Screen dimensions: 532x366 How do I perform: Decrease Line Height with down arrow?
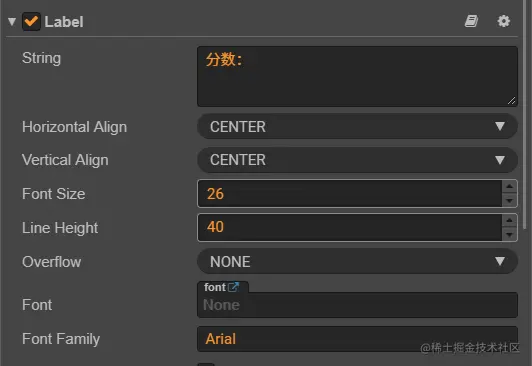[509, 234]
